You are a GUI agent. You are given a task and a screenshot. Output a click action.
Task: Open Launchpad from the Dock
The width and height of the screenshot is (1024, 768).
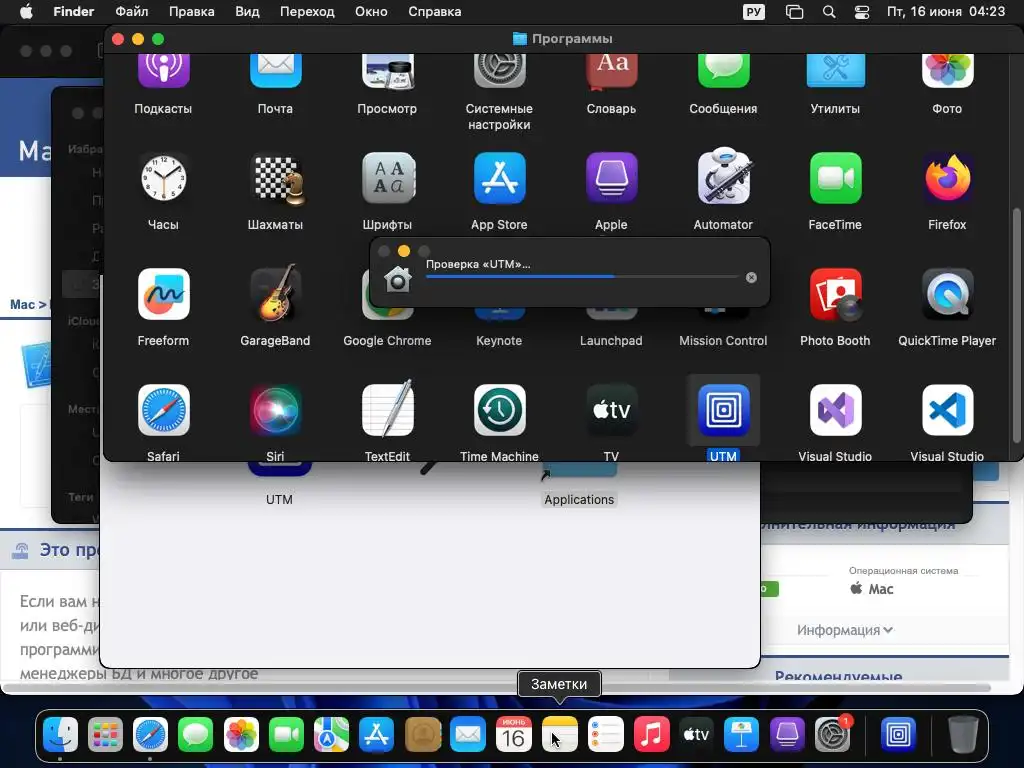coord(105,734)
